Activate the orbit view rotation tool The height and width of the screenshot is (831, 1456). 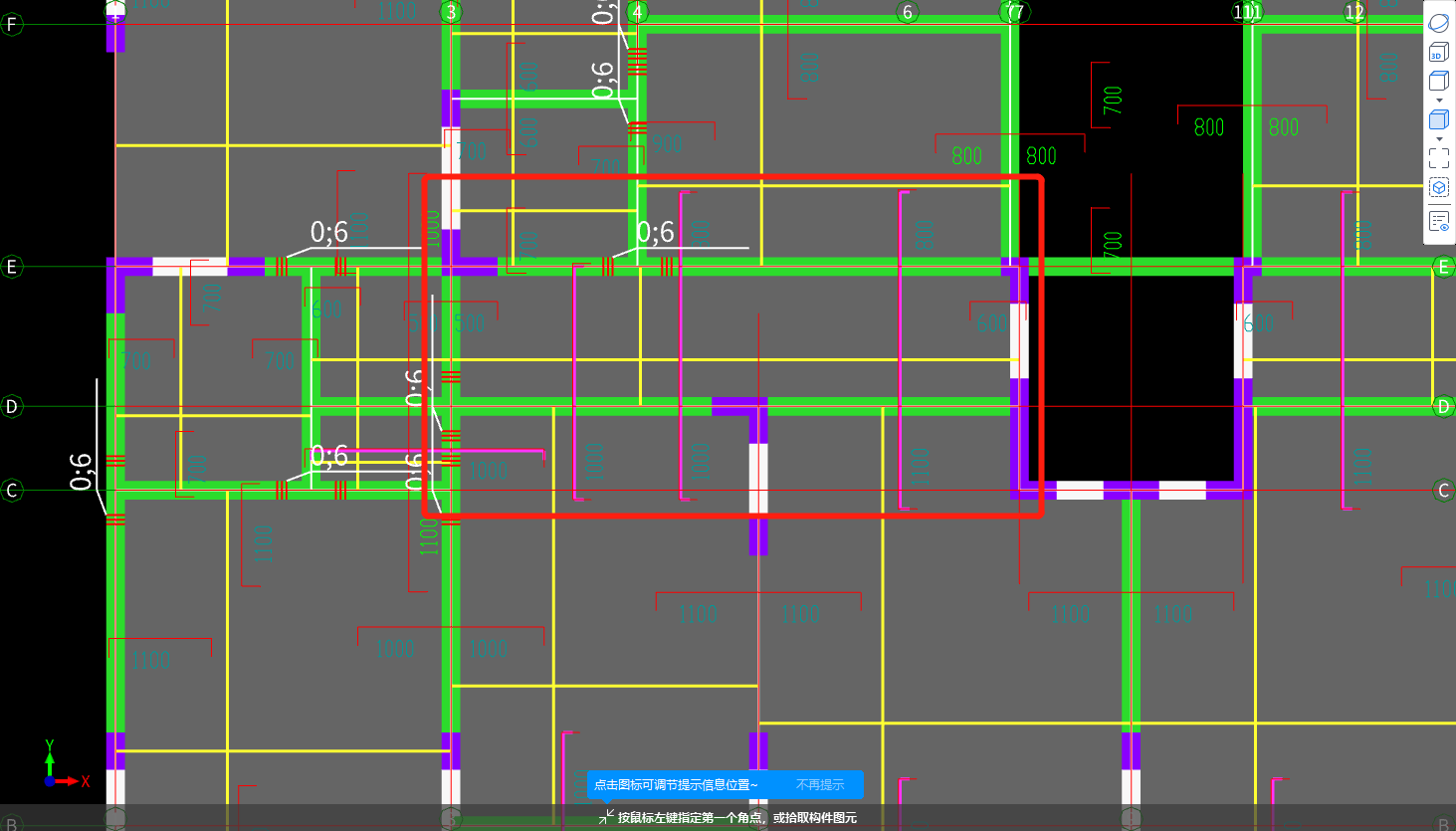1439,23
